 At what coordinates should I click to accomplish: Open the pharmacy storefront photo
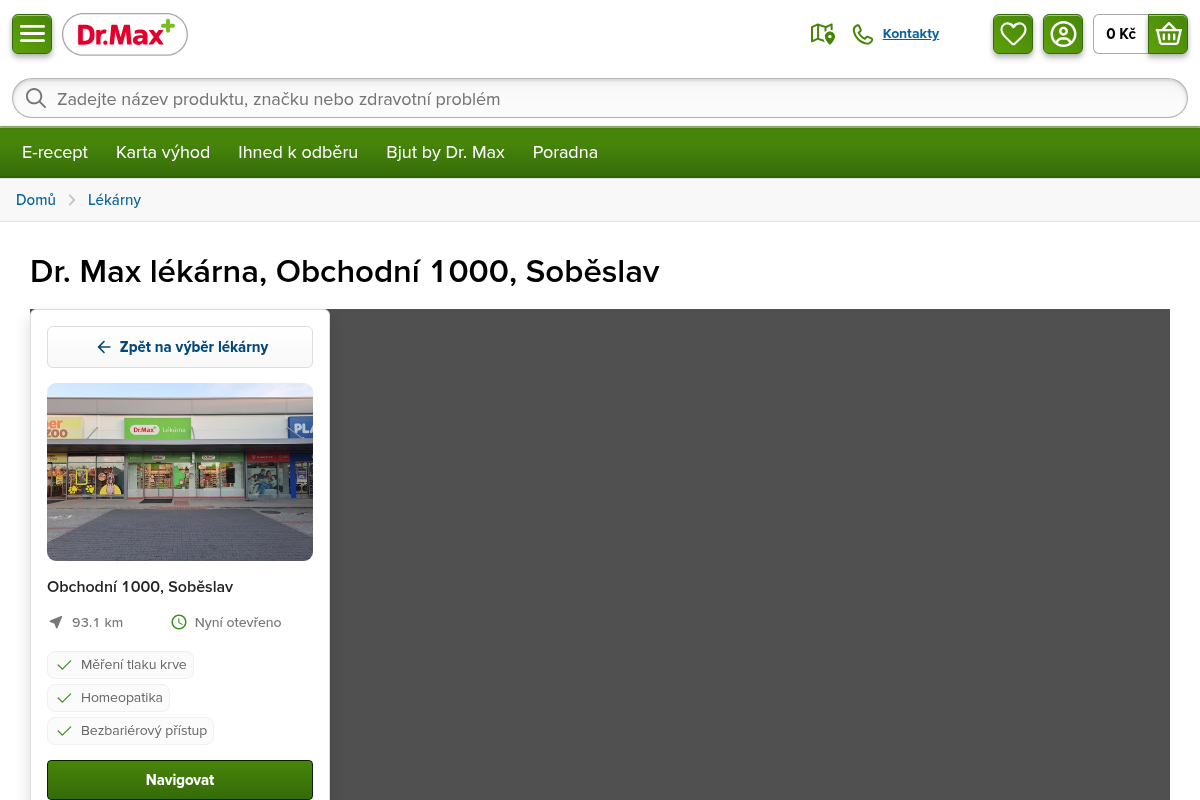[x=180, y=472]
